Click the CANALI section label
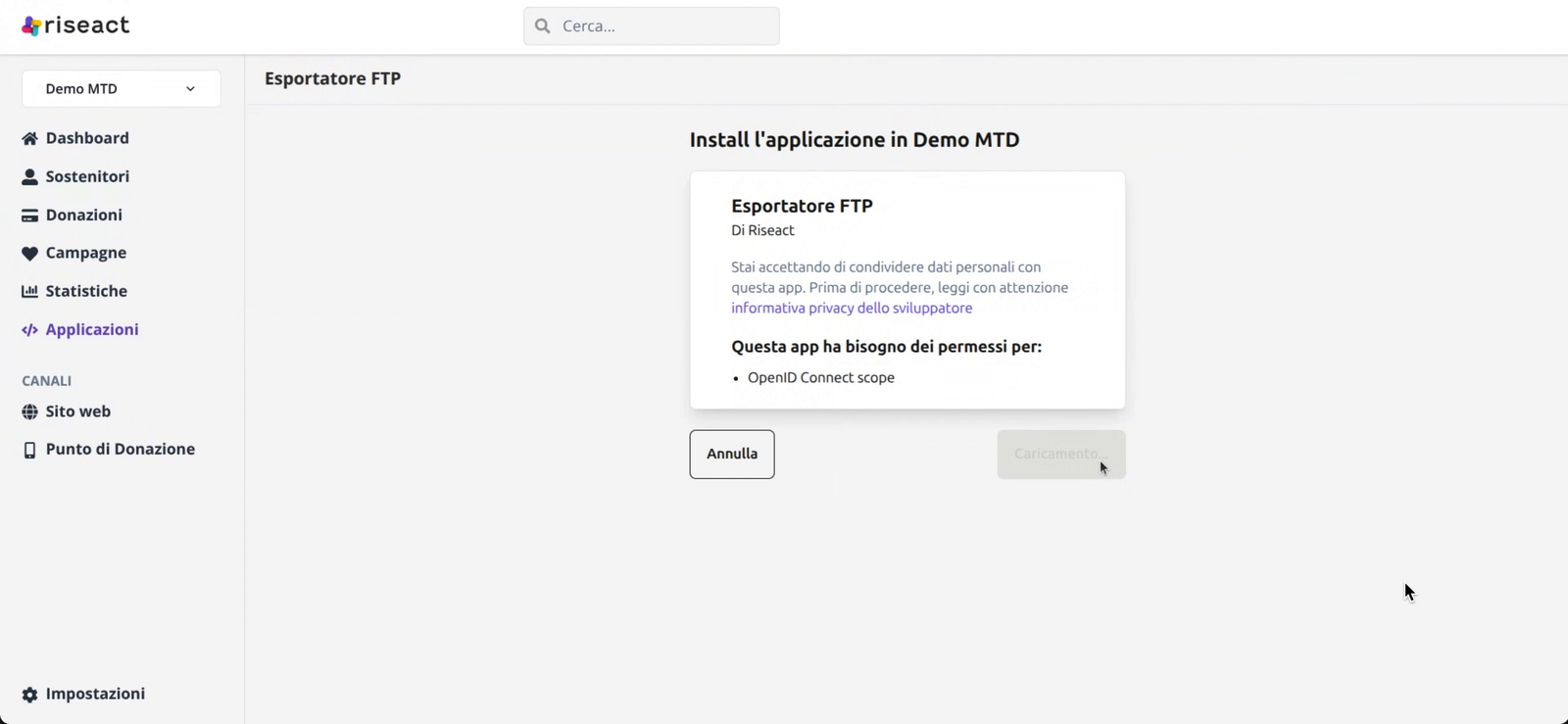Screen dimensions: 1568x724 coord(47,380)
